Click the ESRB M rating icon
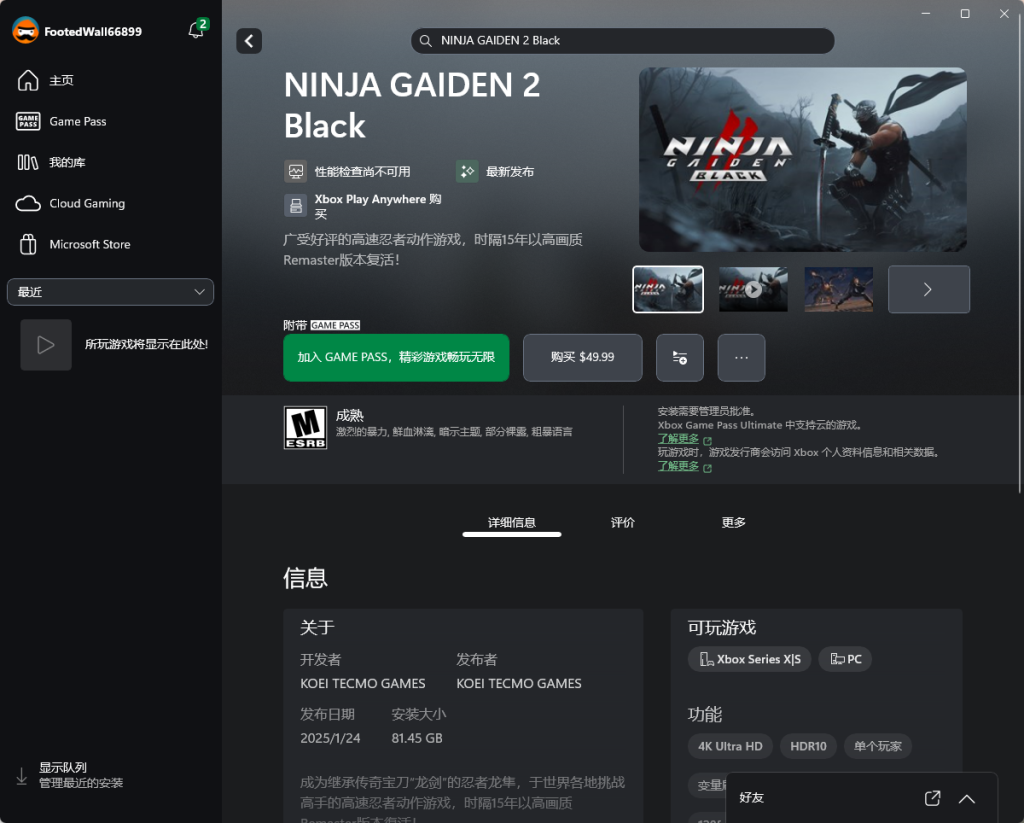This screenshot has width=1024, height=823. tap(305, 428)
